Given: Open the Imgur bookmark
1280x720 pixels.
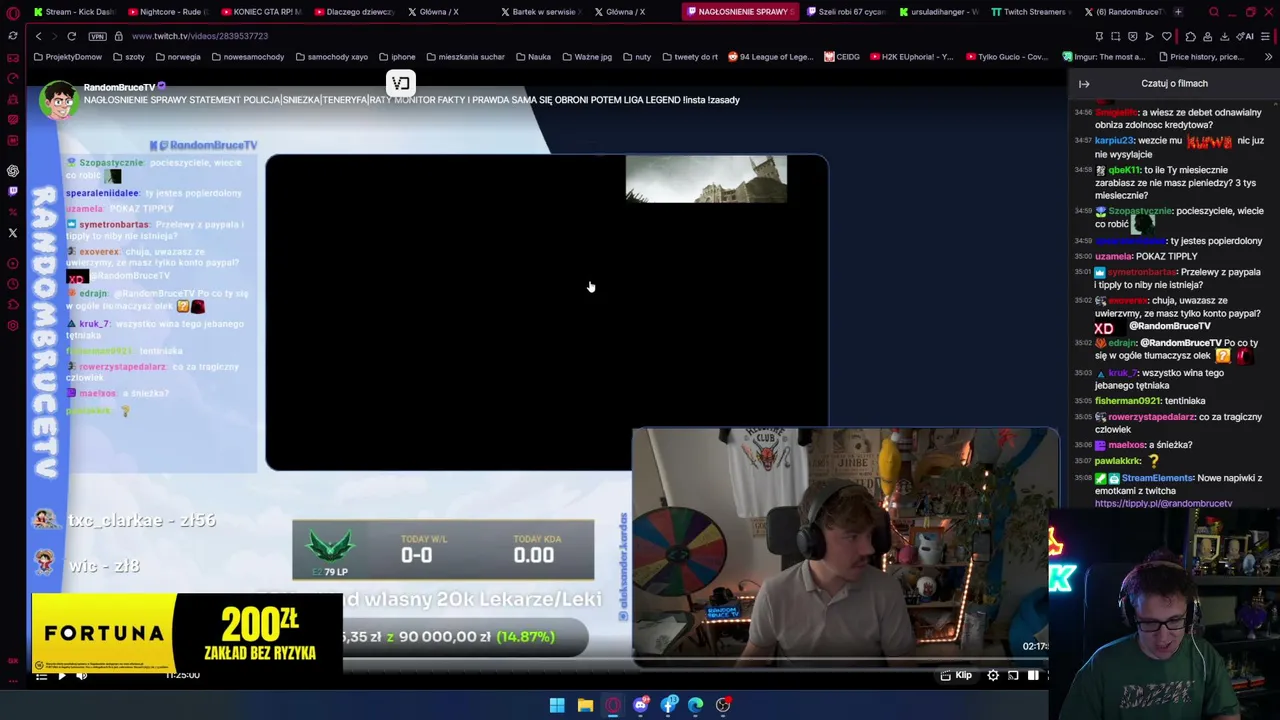Looking at the screenshot, I should click(x=1103, y=57).
